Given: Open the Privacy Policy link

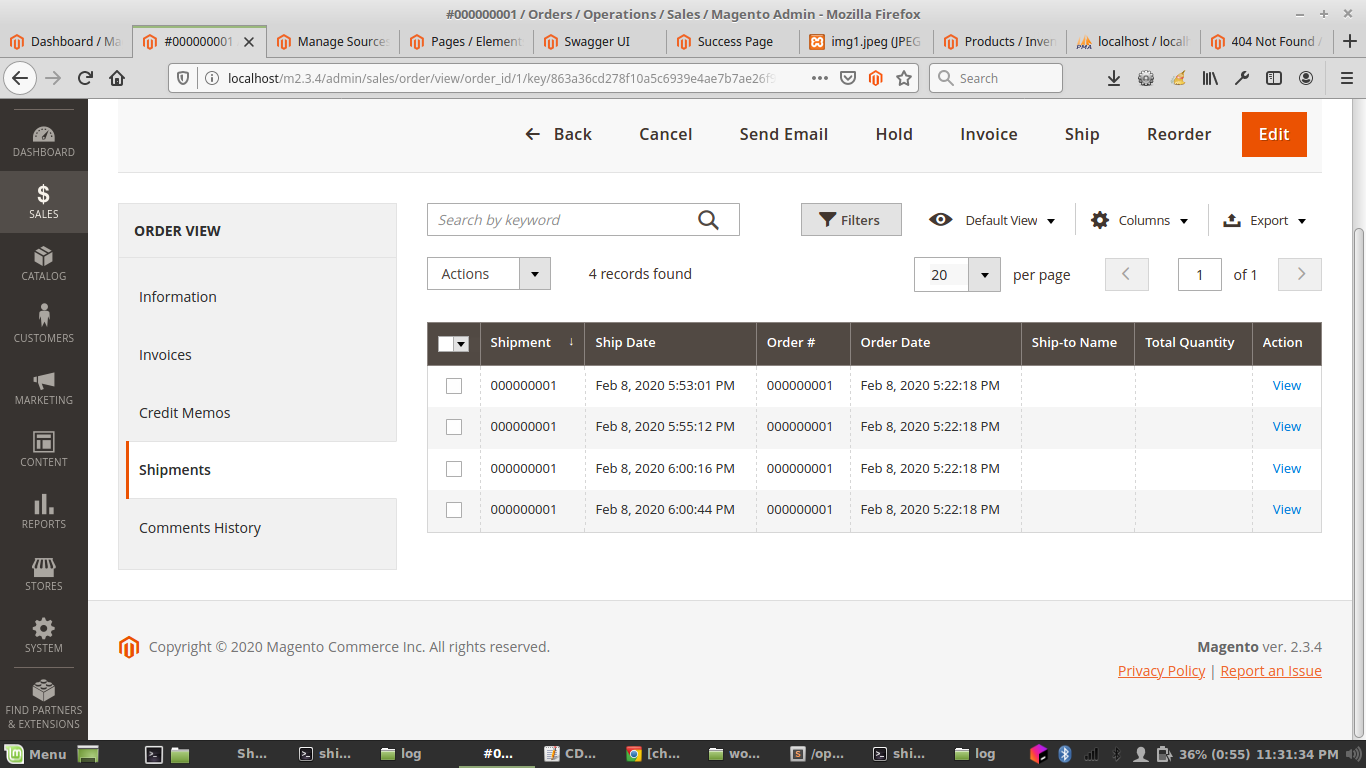Looking at the screenshot, I should tap(1161, 670).
